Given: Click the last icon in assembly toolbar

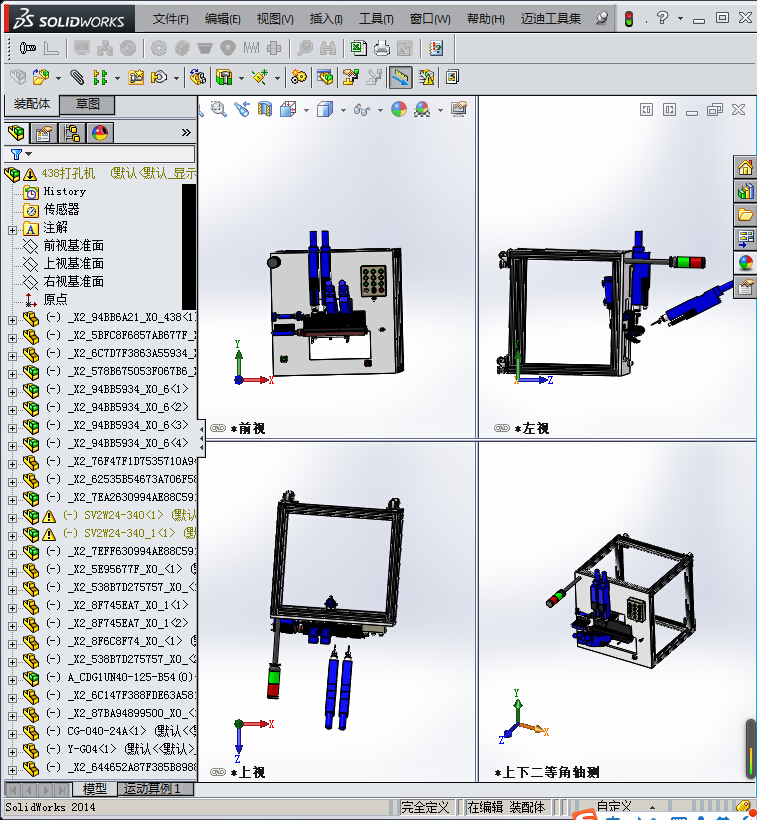Looking at the screenshot, I should click(452, 77).
